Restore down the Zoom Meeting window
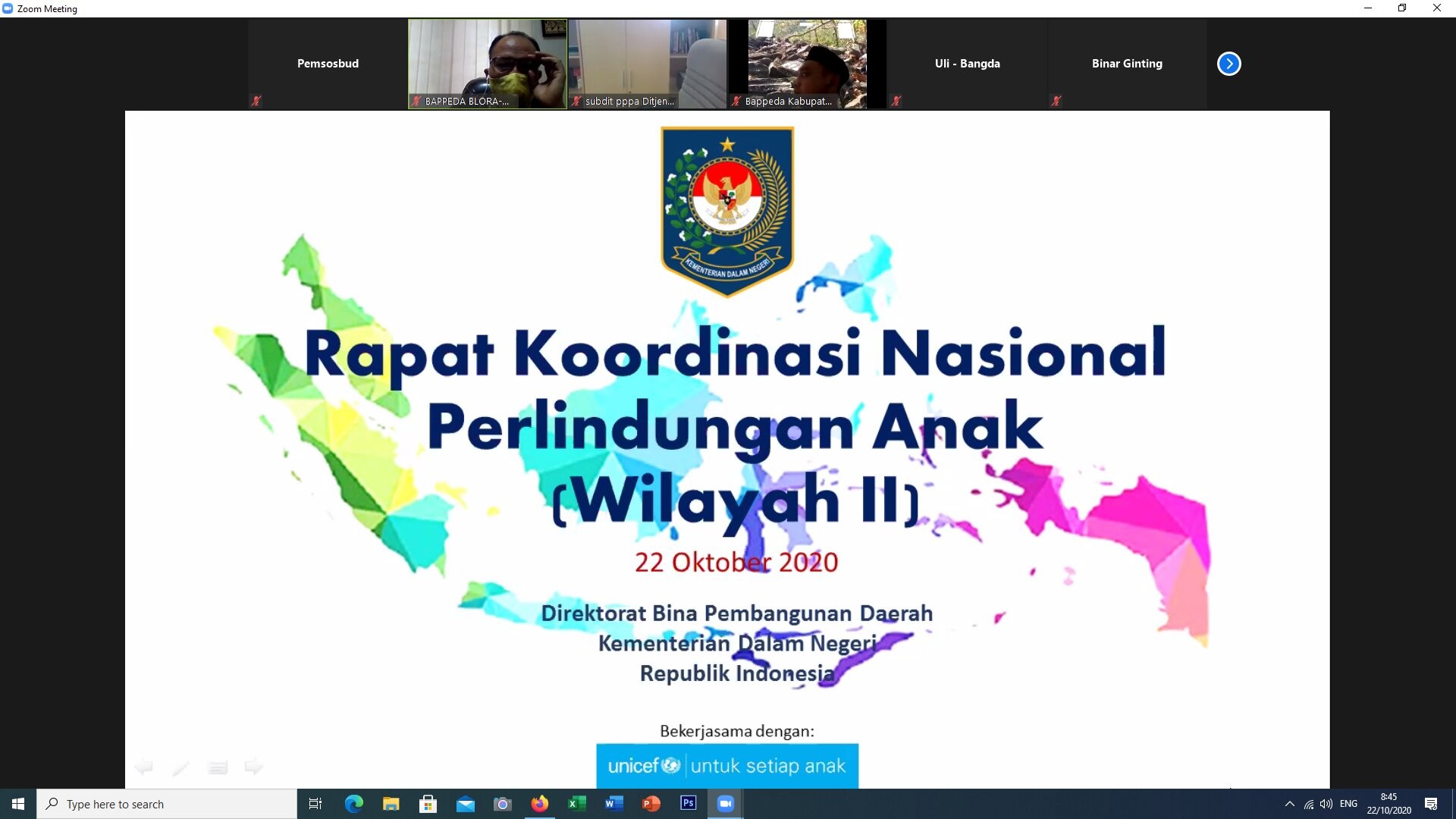The image size is (1456, 819). coord(1403,8)
